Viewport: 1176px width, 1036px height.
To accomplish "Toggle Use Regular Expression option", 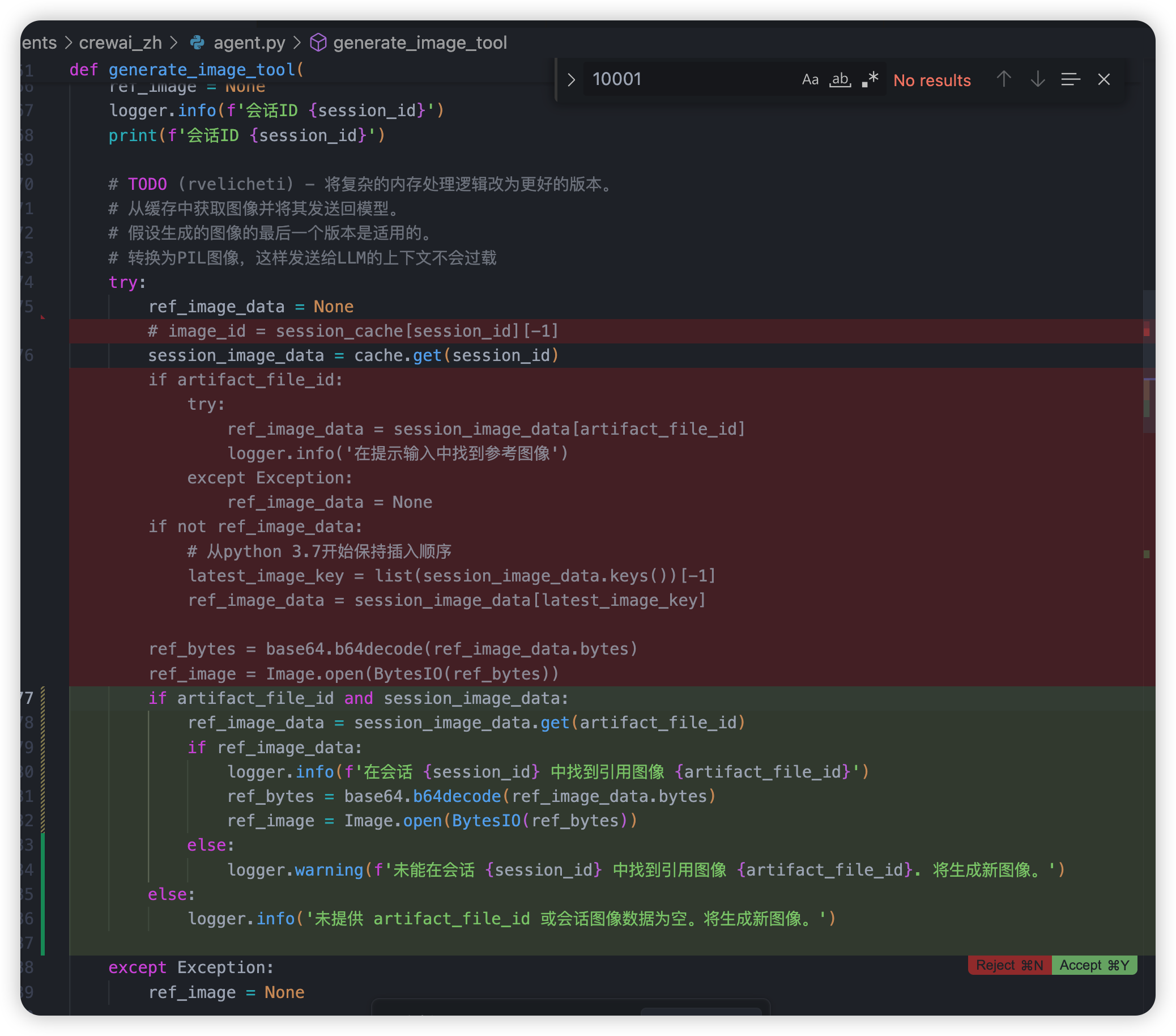I will click(x=870, y=79).
